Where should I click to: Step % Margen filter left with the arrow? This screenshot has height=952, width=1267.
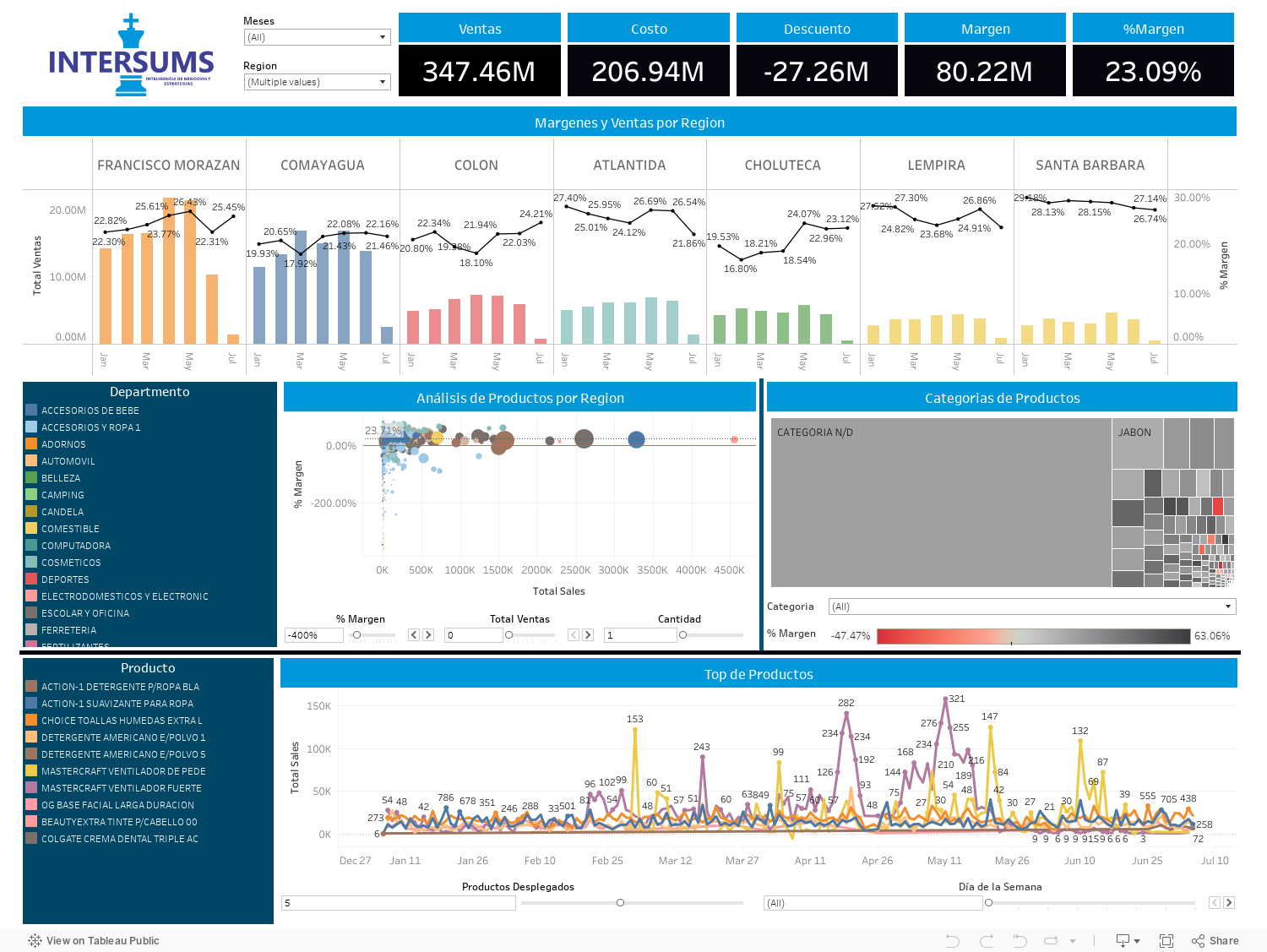tap(414, 634)
